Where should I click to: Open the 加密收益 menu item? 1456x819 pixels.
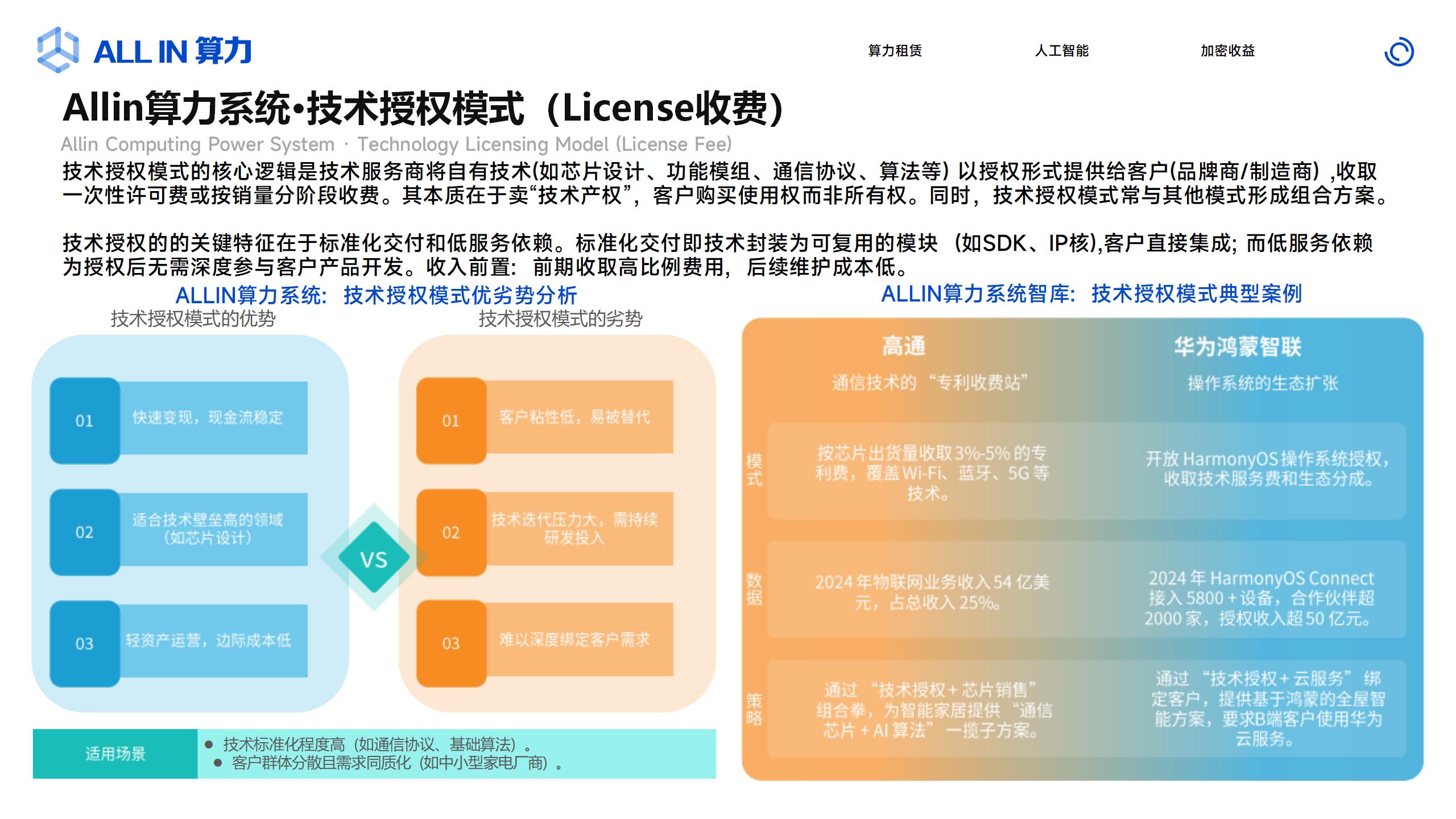tap(1227, 51)
